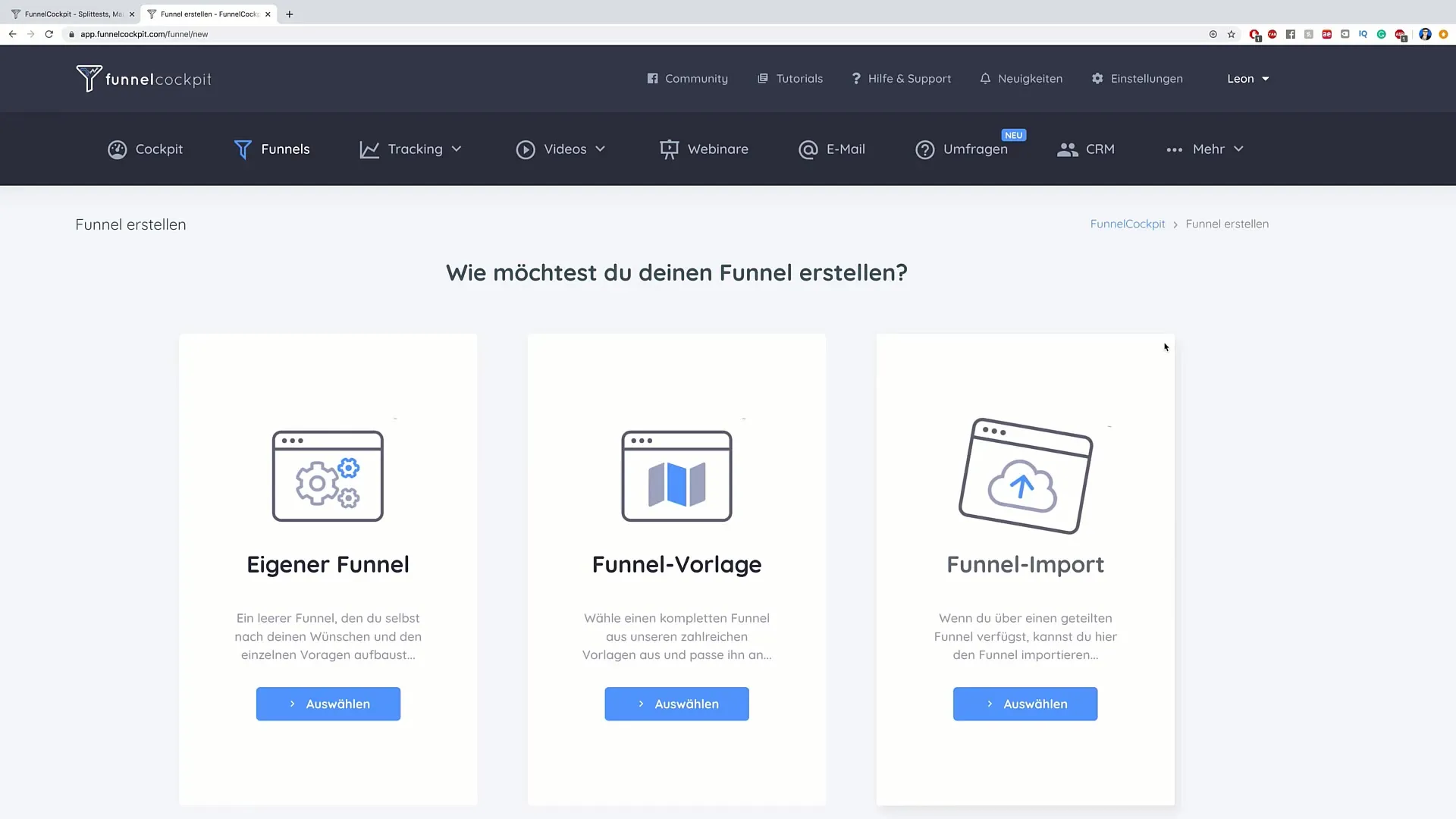Click the E-Mail envelope icon
This screenshot has height=819, width=1456.
(x=808, y=149)
